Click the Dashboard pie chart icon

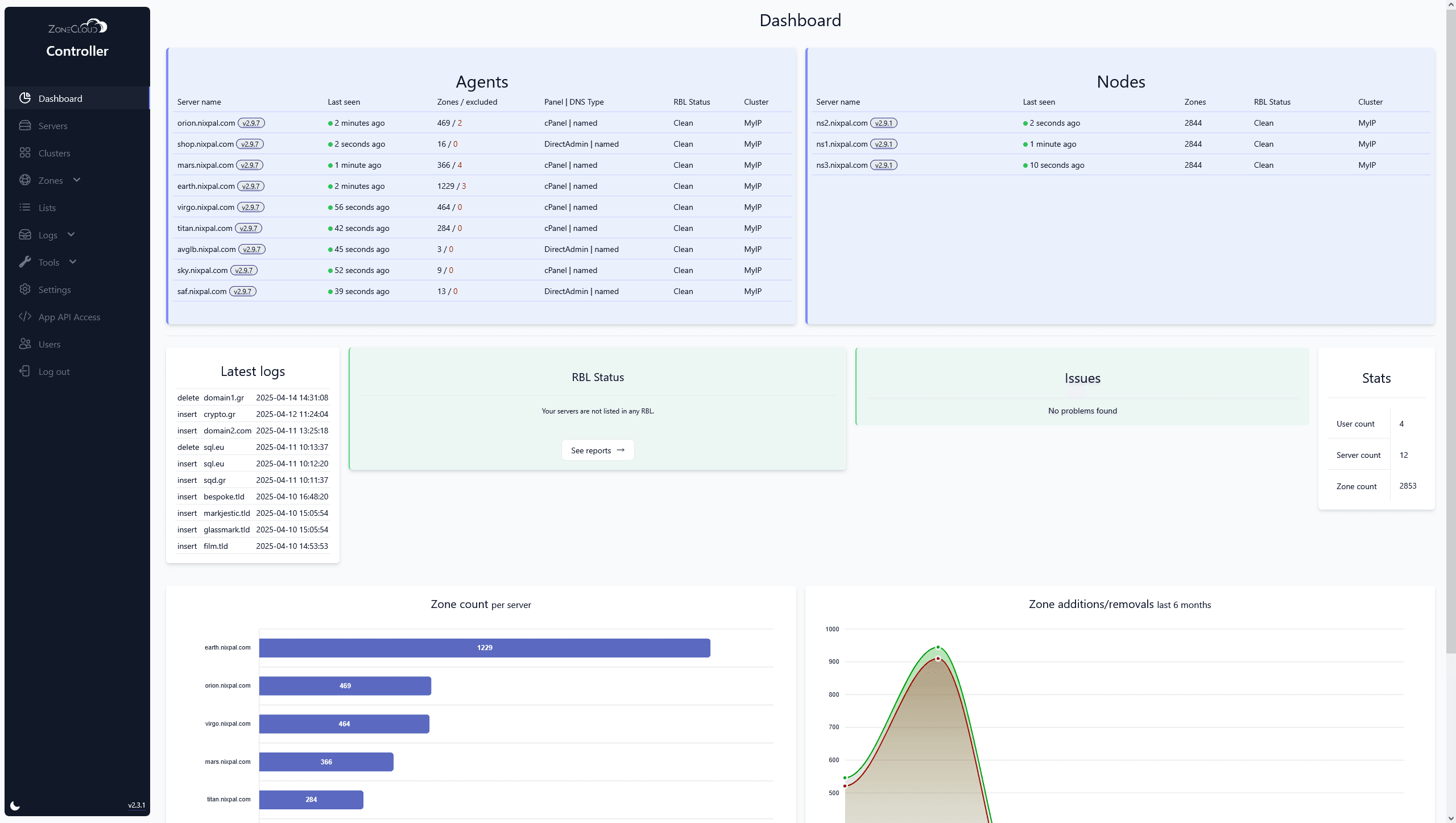[25, 98]
